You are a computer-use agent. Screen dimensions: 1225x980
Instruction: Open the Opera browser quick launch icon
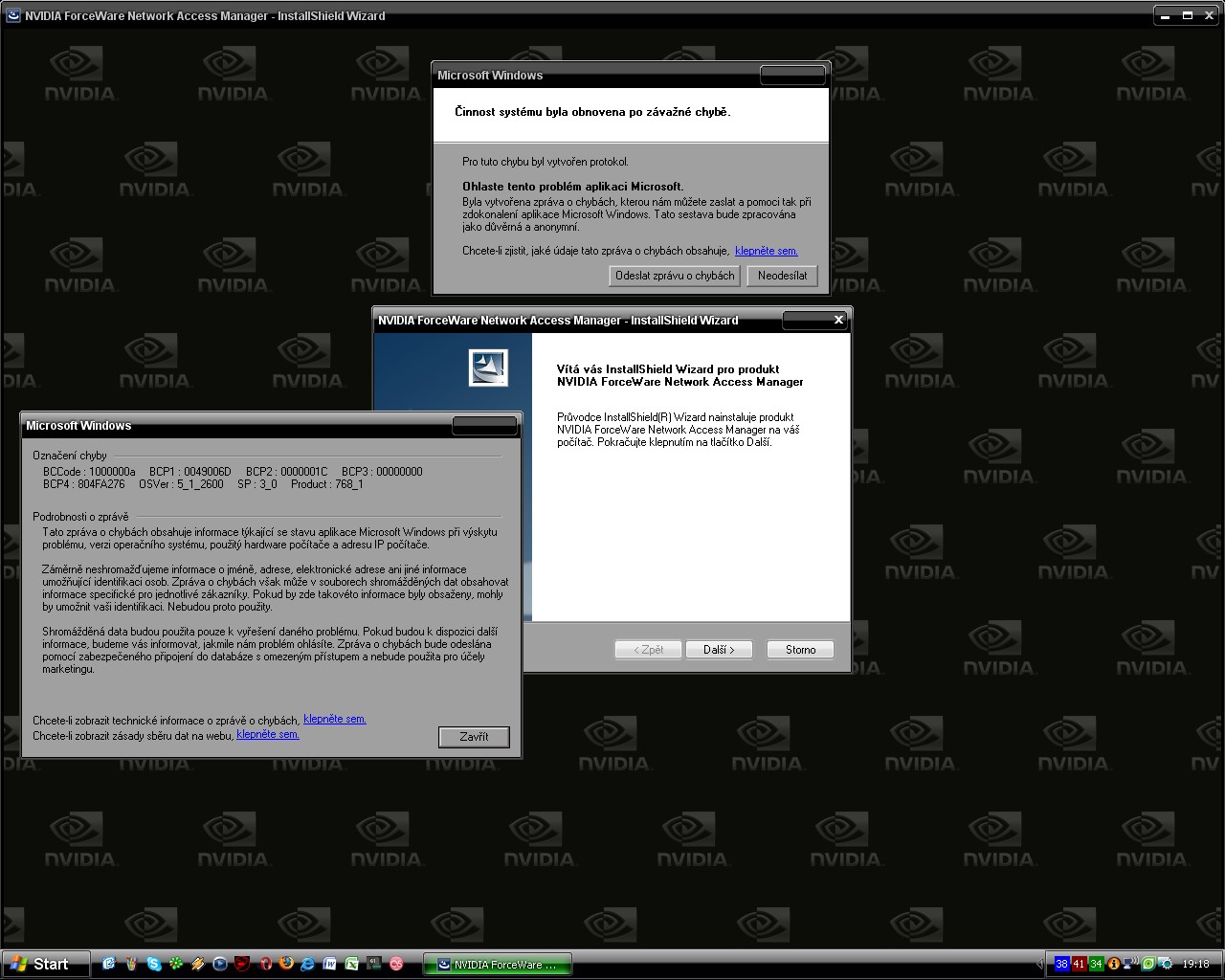click(x=265, y=964)
